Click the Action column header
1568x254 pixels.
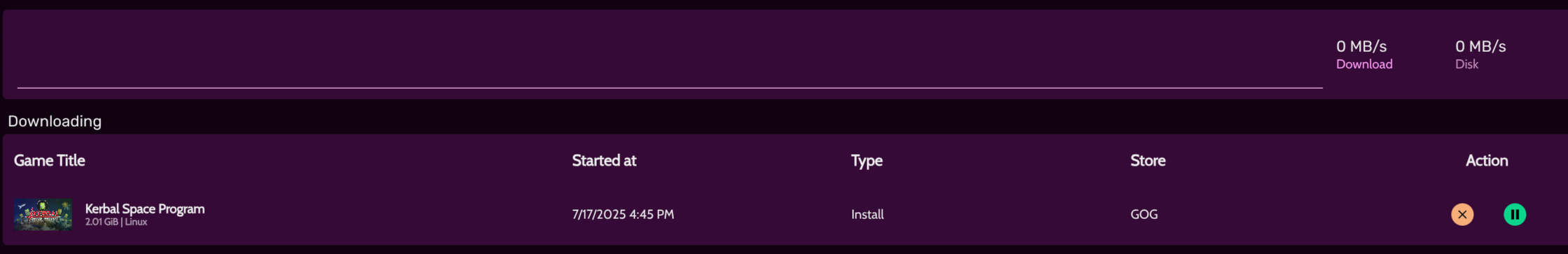tap(1487, 160)
